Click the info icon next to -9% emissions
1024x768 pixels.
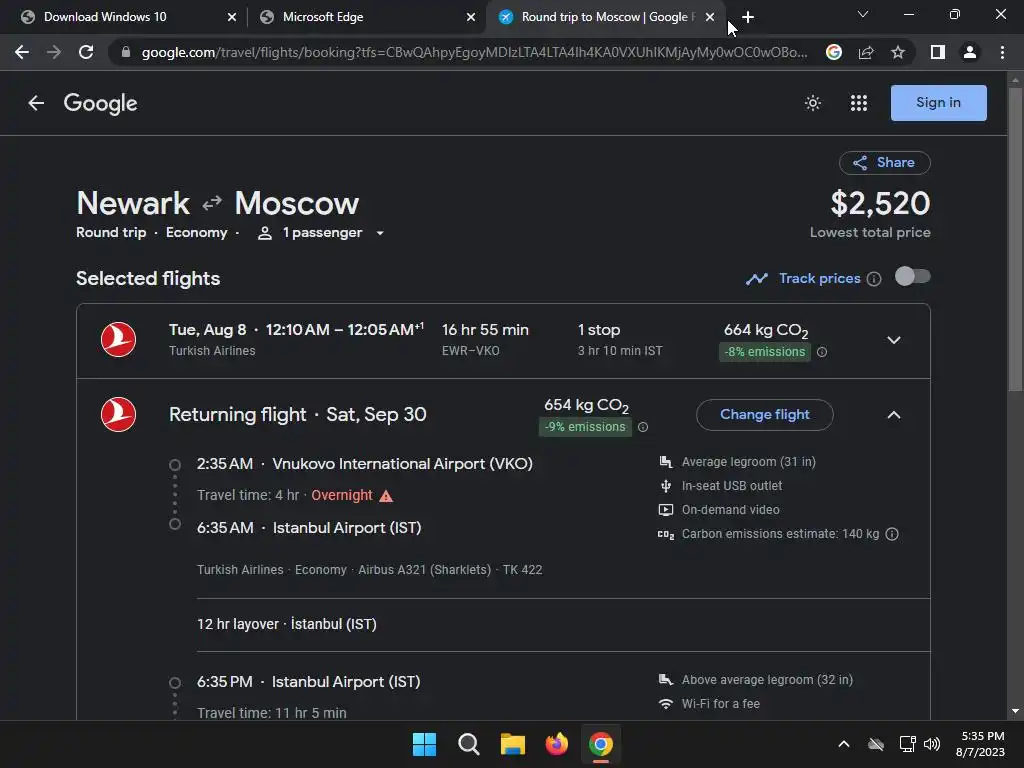(x=643, y=427)
